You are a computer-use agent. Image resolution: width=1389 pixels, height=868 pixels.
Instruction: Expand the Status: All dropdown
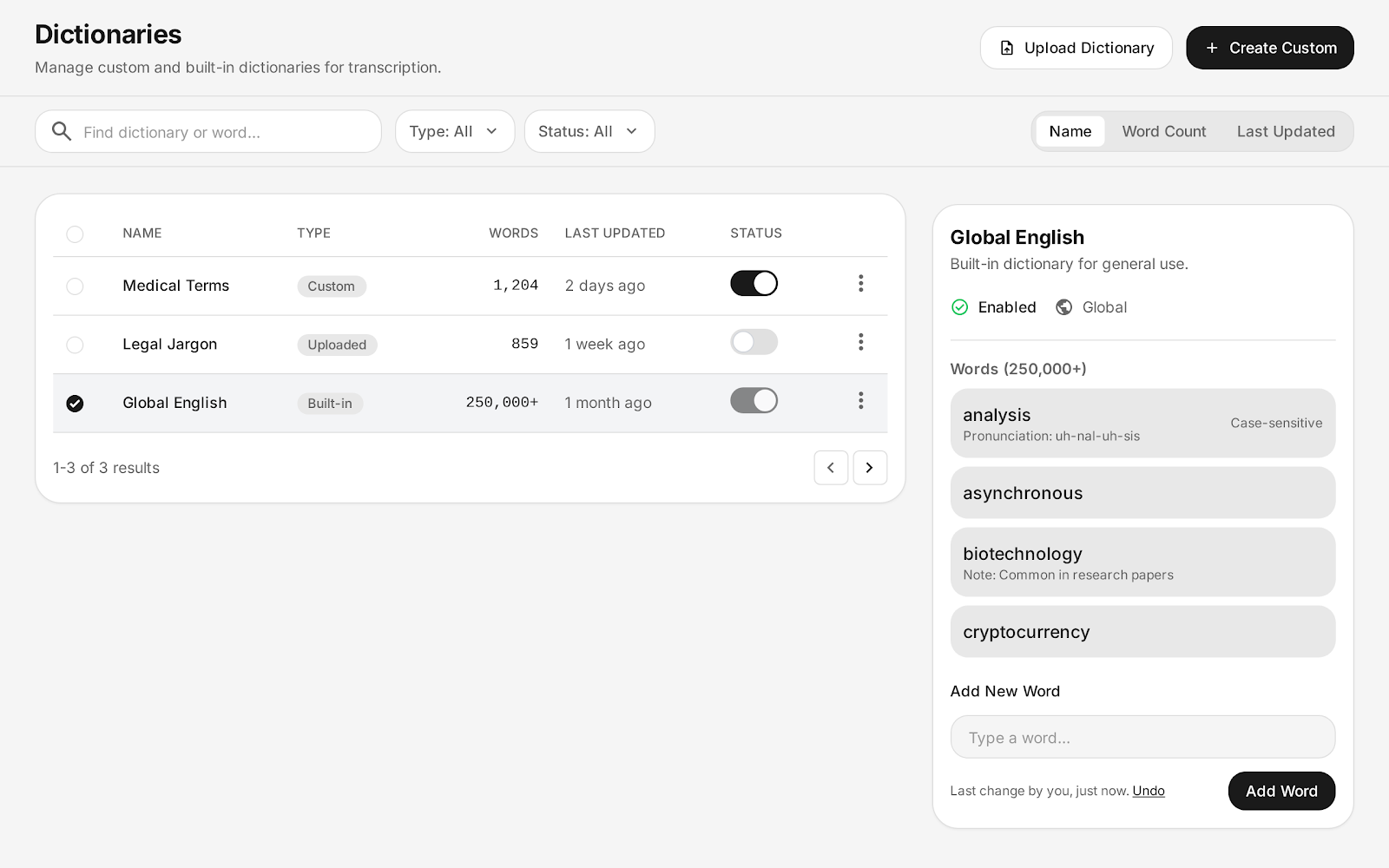click(x=589, y=131)
